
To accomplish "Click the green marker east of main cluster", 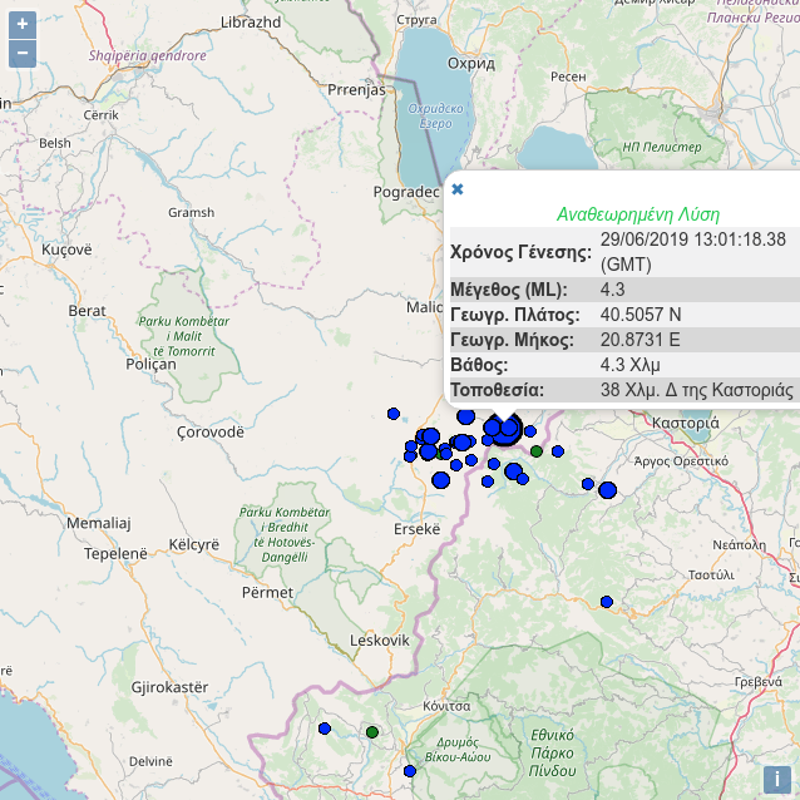I will (x=537, y=452).
